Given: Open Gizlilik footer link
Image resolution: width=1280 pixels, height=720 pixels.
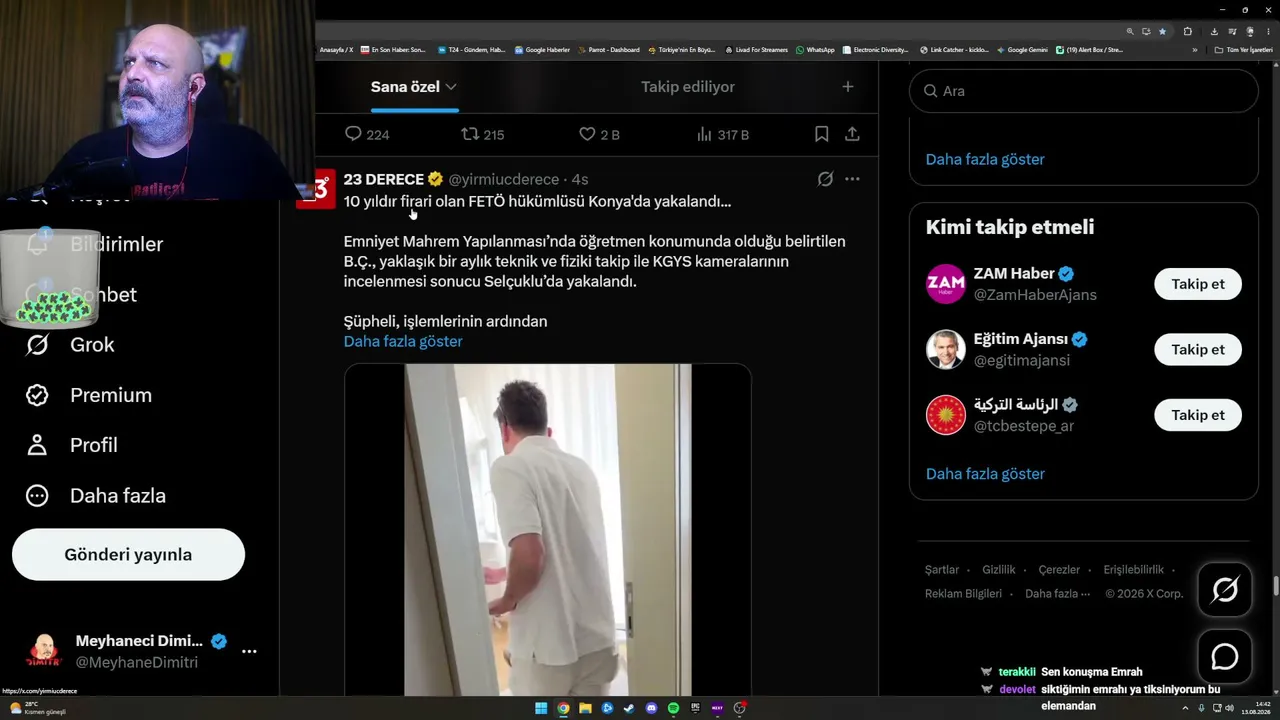Looking at the screenshot, I should (x=999, y=570).
